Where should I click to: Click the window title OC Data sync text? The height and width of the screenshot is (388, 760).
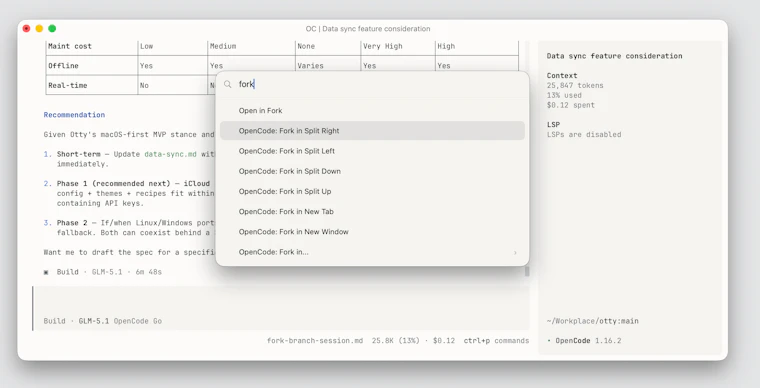[368, 29]
